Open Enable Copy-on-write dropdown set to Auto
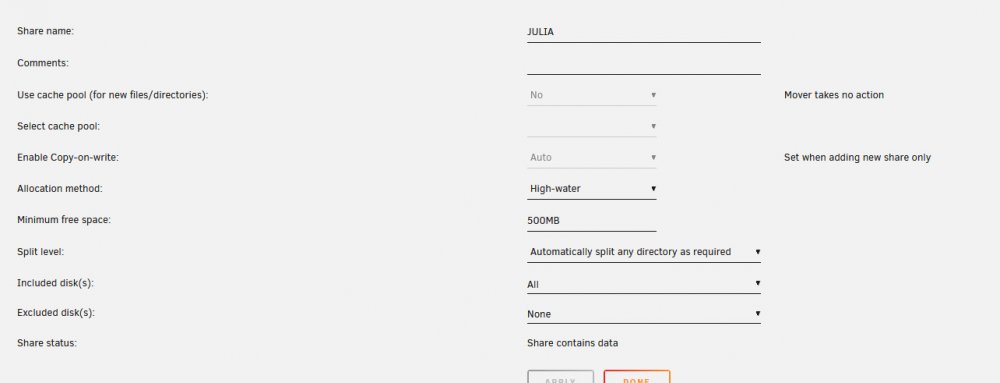This screenshot has height=383, width=1000. [591, 157]
